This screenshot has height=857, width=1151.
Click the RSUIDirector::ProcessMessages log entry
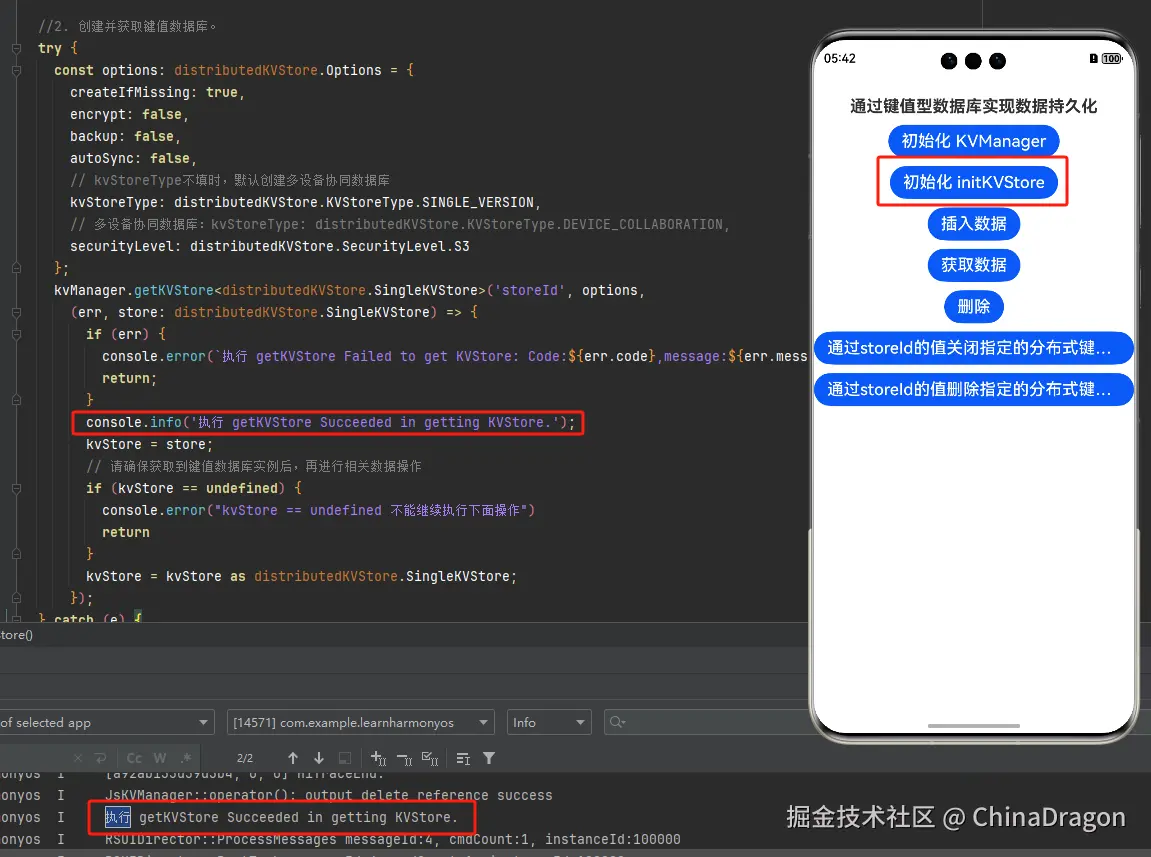[x=392, y=839]
